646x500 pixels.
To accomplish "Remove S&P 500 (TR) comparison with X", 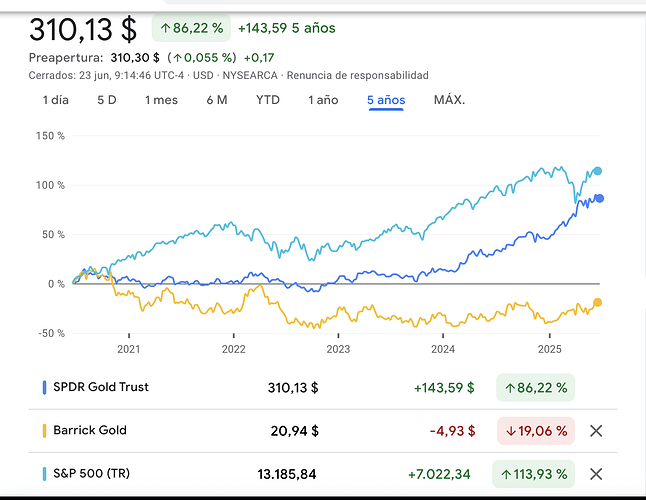I will pyautogui.click(x=596, y=474).
